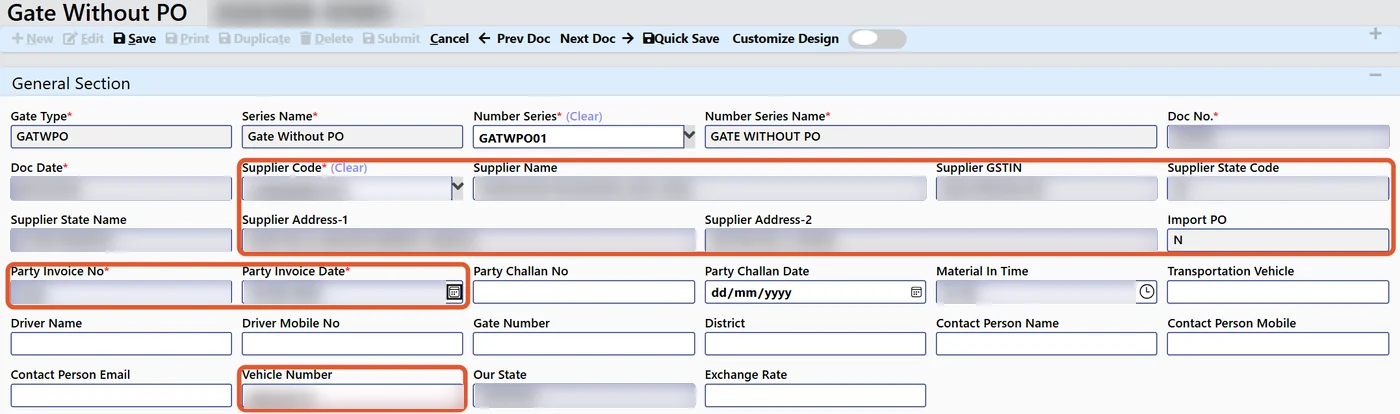Click the Party Invoice No field
Viewport: 1400px width, 414px height.
point(121,292)
